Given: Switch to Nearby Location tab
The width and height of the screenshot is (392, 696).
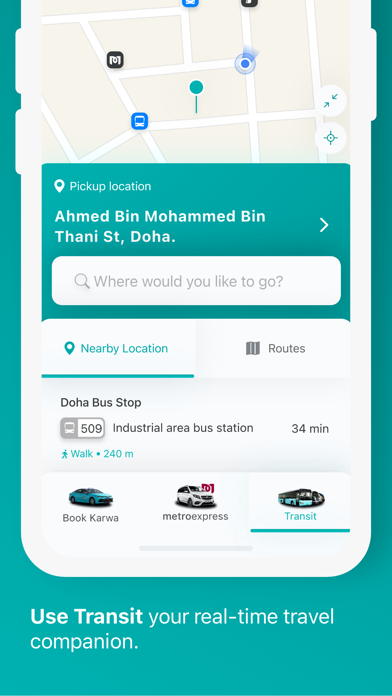Looking at the screenshot, I should [118, 348].
